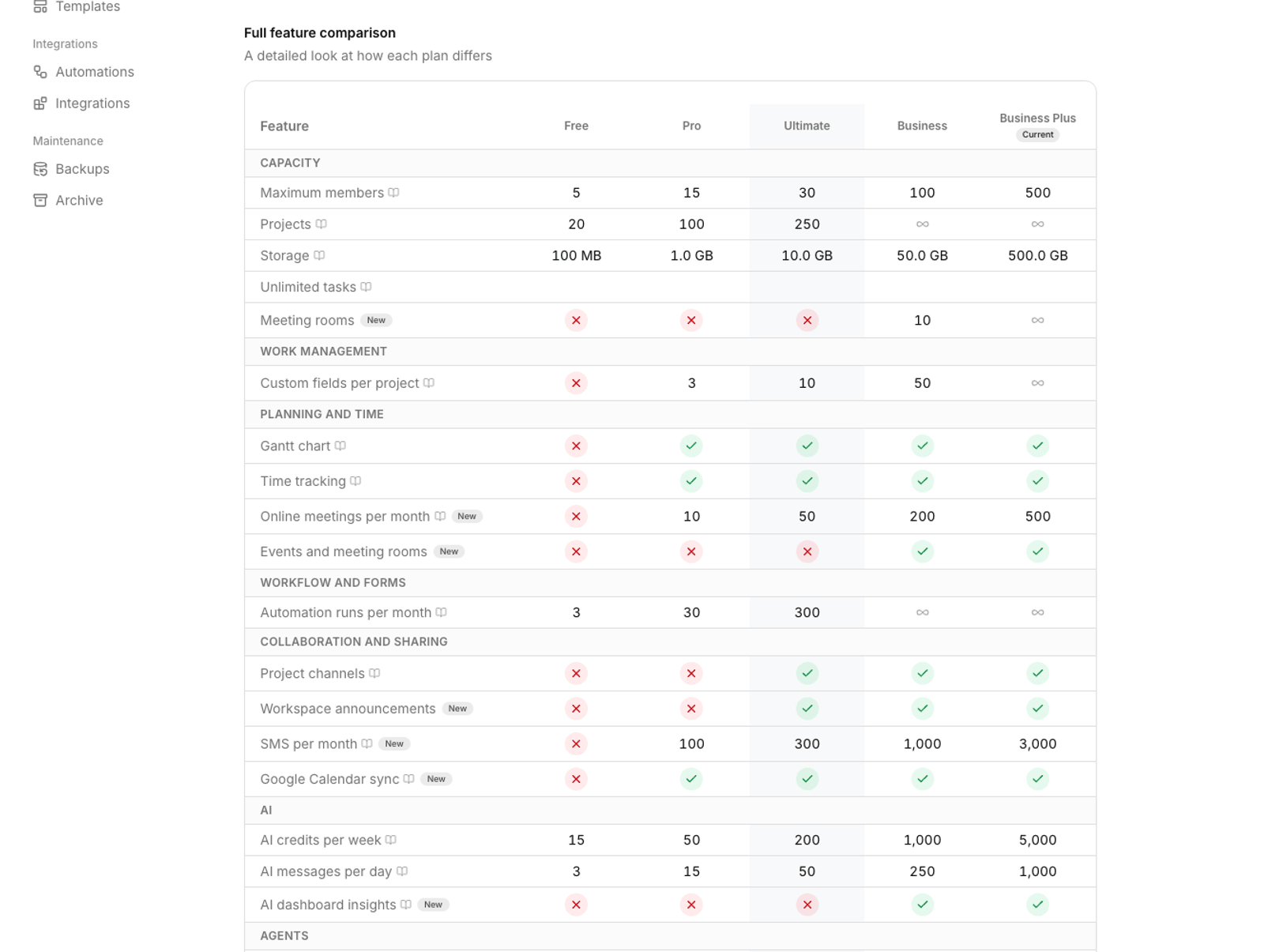Click the Pro column header
The height and width of the screenshot is (952, 1264).
click(x=691, y=126)
